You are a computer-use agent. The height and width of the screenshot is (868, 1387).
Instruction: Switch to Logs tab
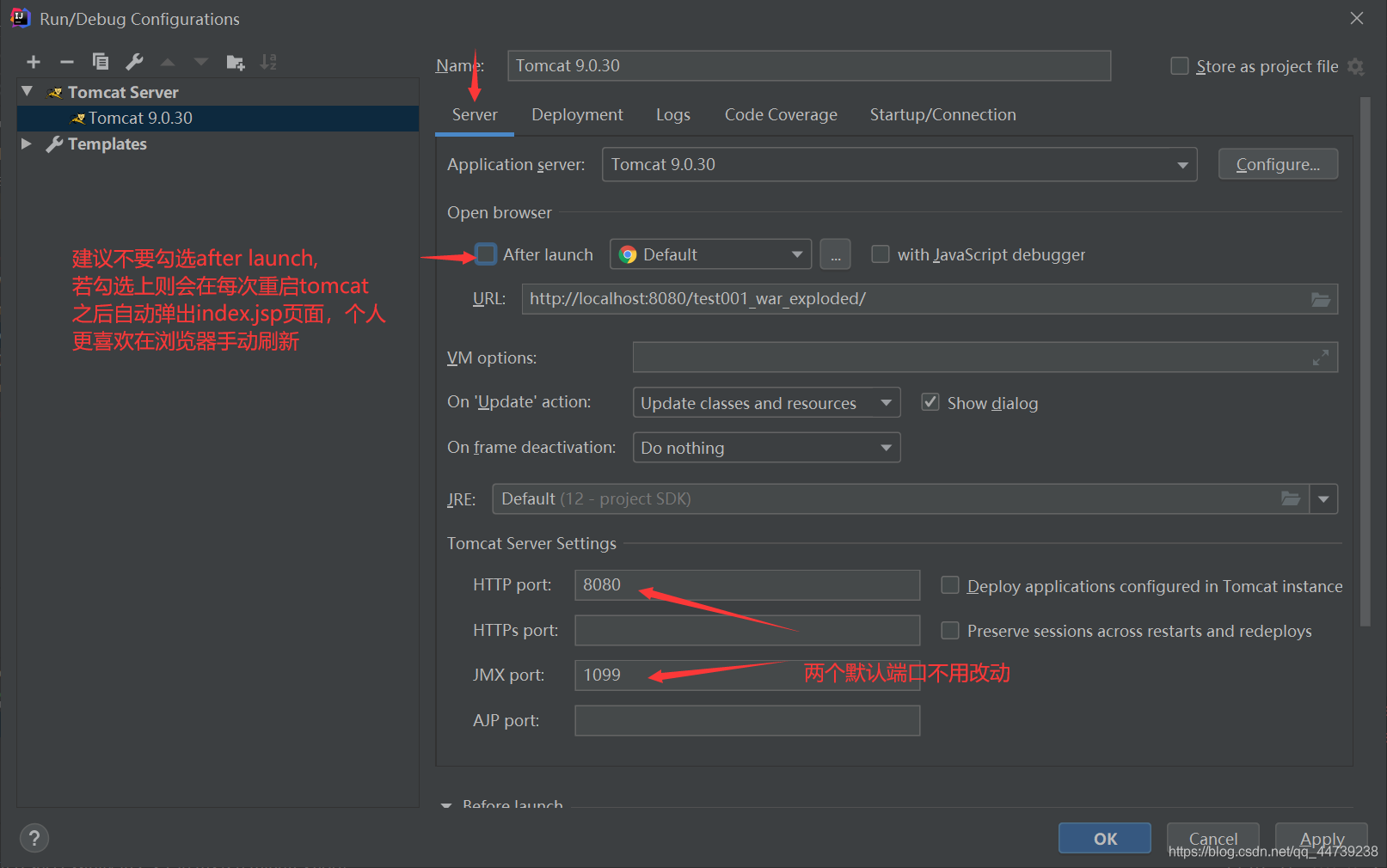coord(673,115)
